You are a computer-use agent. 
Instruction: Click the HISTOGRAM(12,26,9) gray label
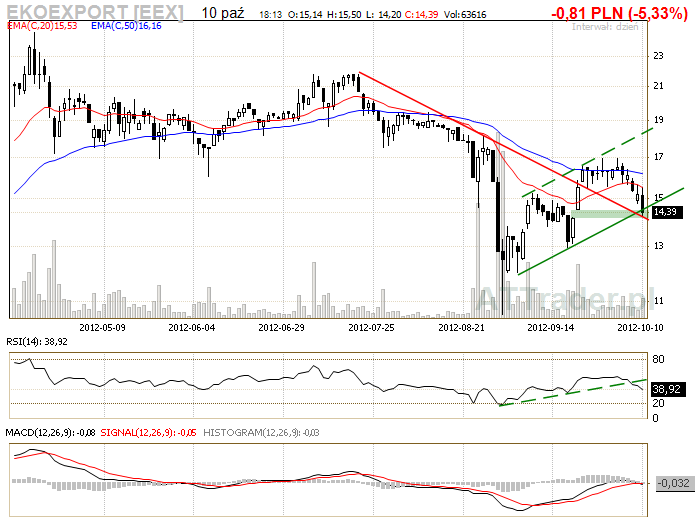(x=261, y=433)
